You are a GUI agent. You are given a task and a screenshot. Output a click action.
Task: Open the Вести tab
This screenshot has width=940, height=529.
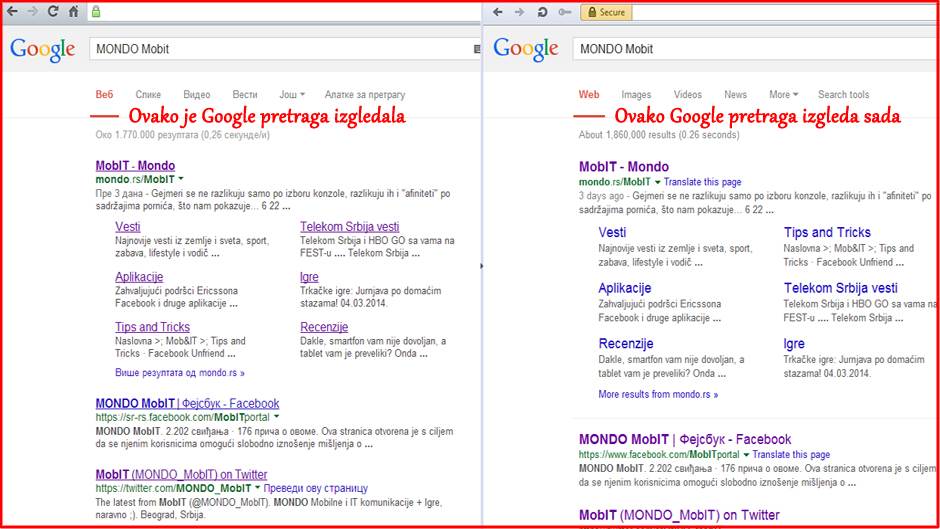coord(245,94)
